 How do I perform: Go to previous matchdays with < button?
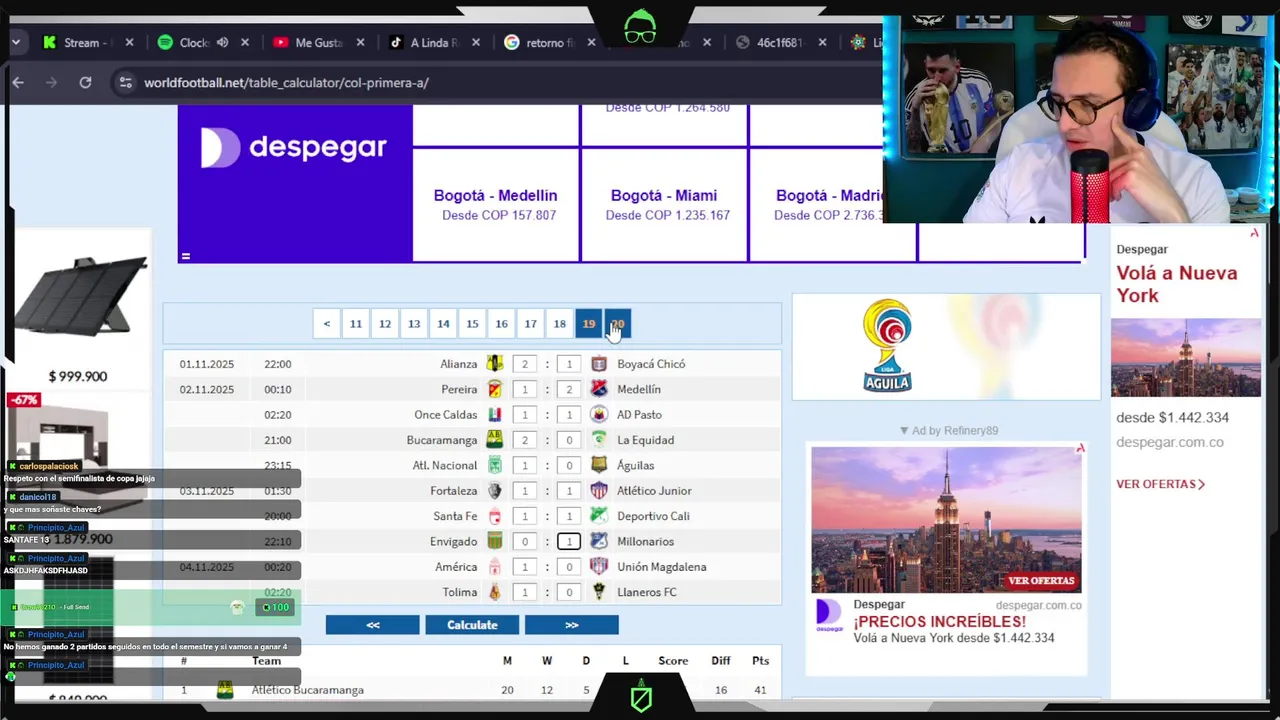pyautogui.click(x=327, y=324)
